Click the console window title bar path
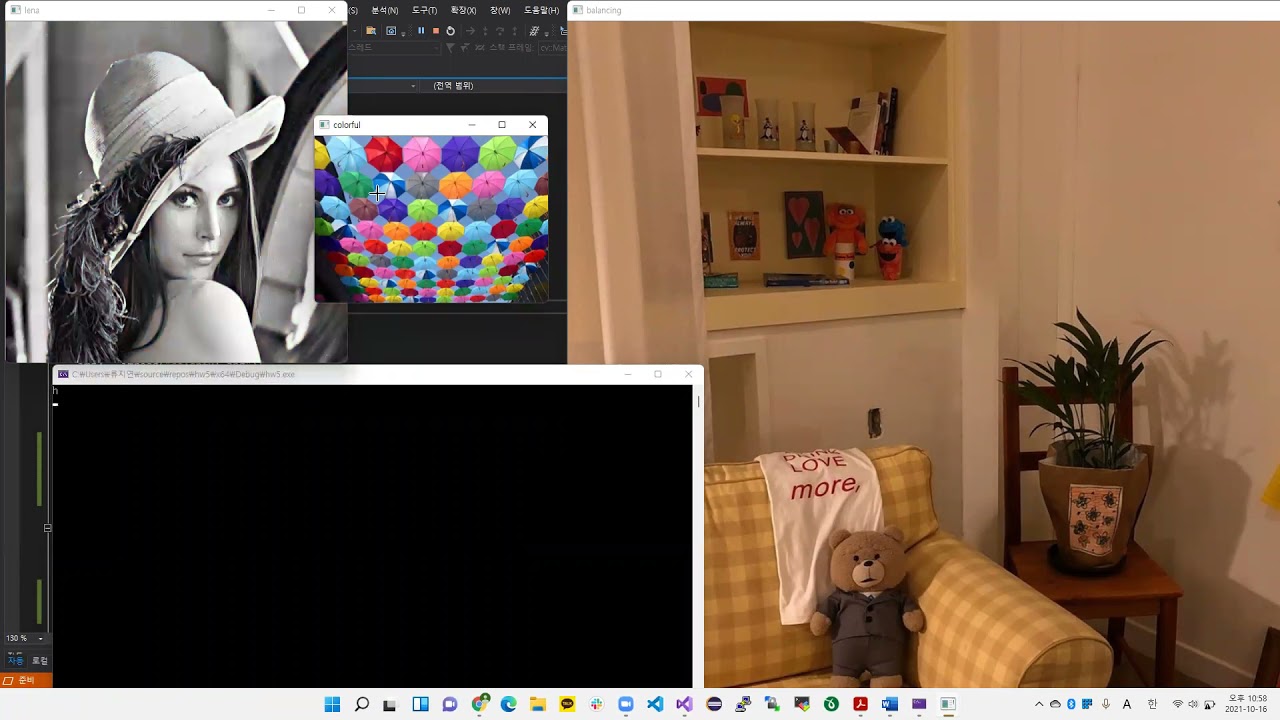This screenshot has width=1280, height=720. [183, 374]
